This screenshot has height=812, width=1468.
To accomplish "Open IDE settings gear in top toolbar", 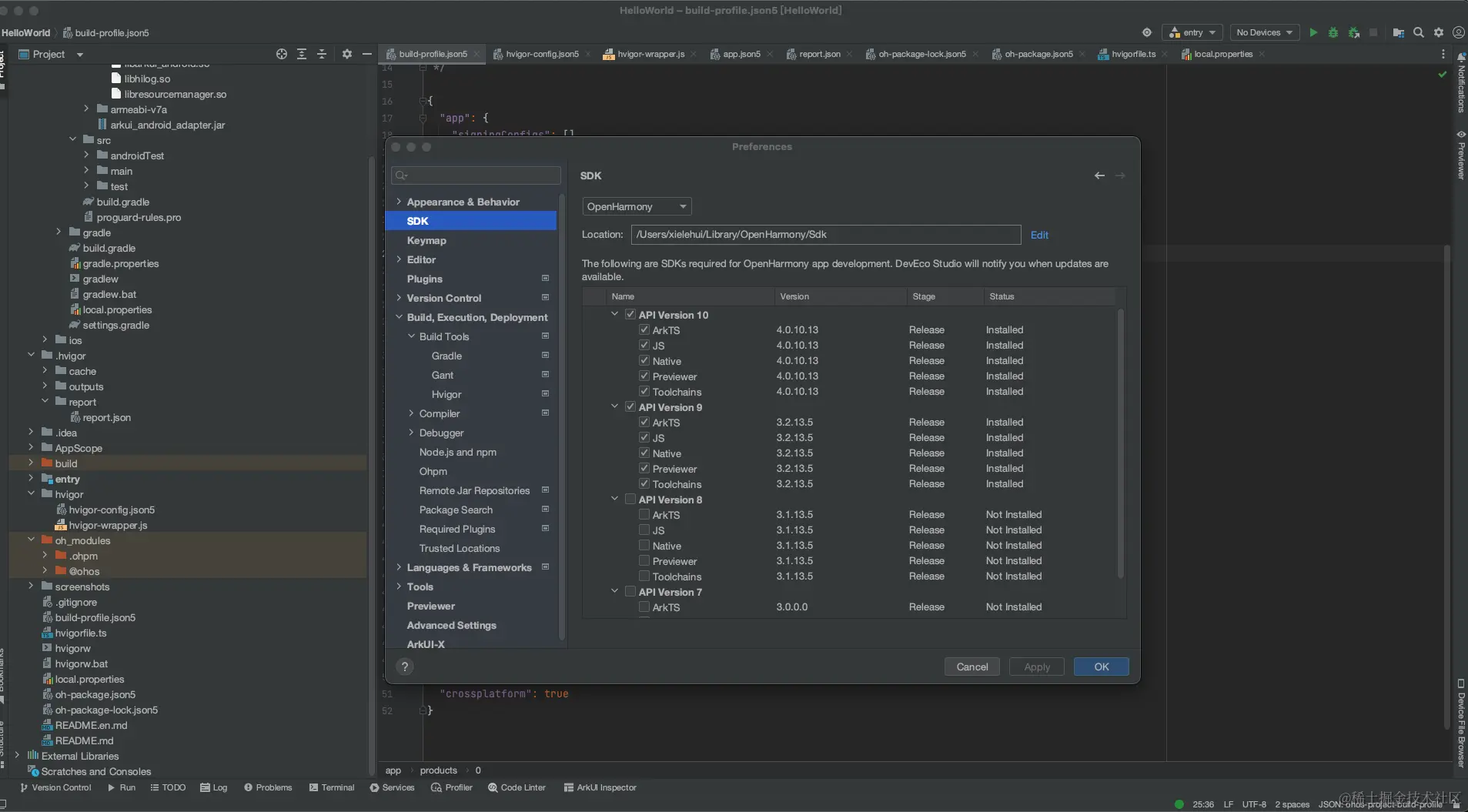I will pyautogui.click(x=1439, y=32).
